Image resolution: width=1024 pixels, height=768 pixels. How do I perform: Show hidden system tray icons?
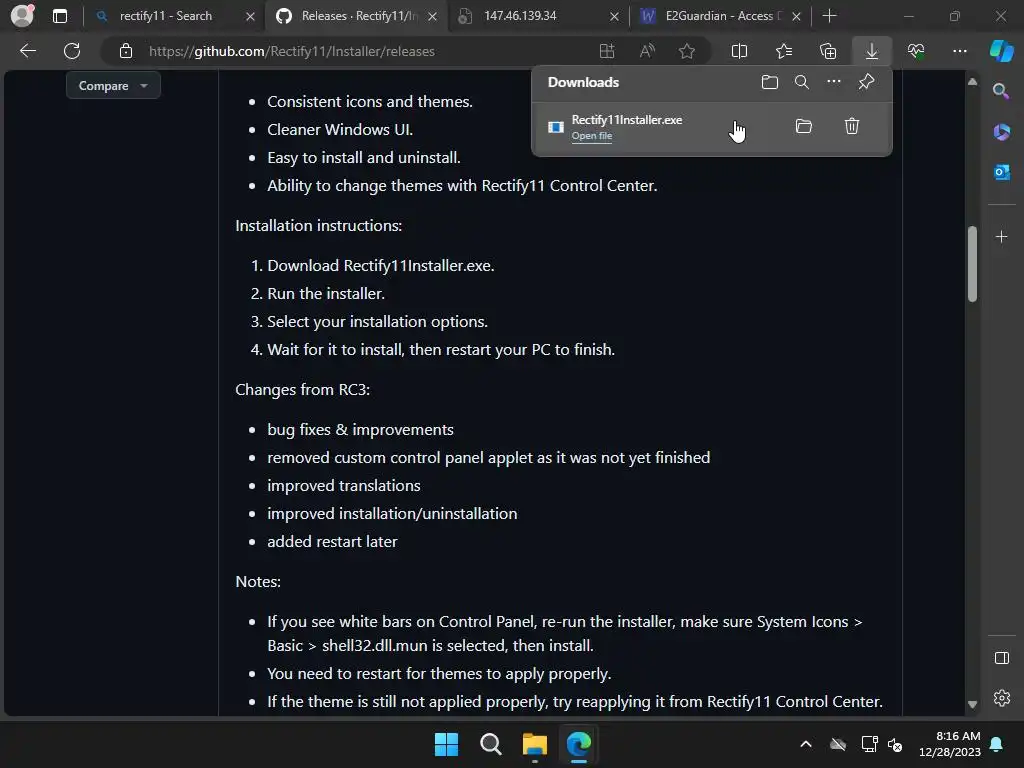tap(806, 744)
